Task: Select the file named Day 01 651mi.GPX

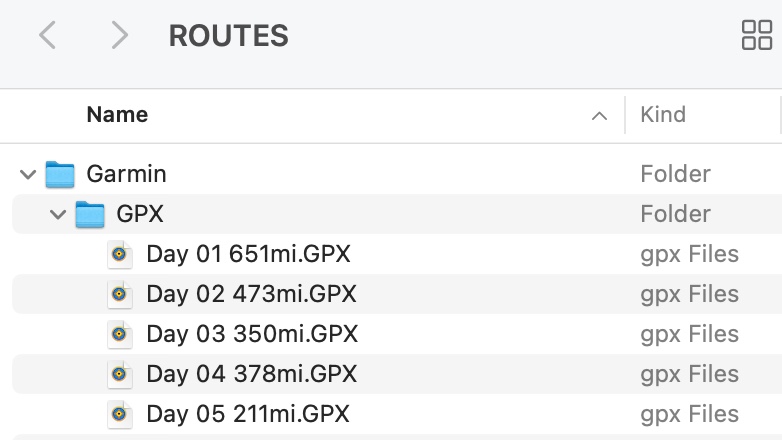Action: click(x=248, y=254)
